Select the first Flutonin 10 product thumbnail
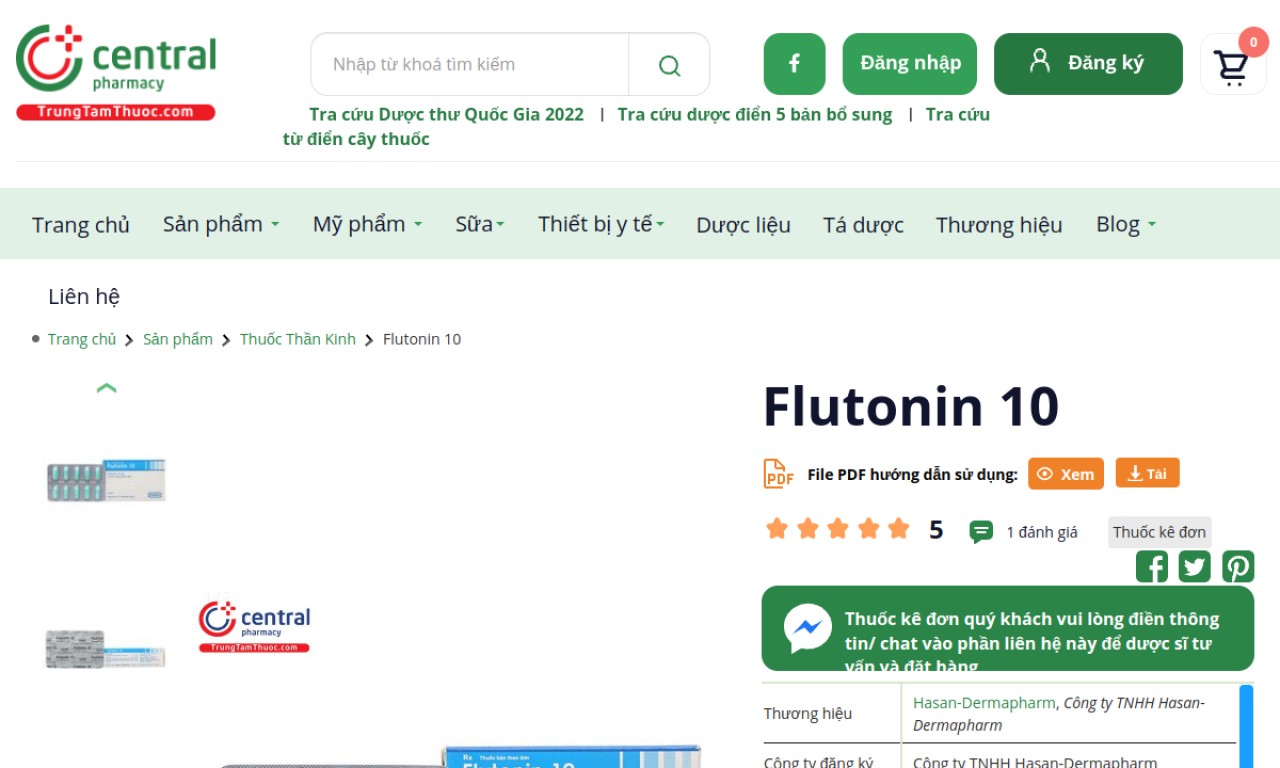This screenshot has height=768, width=1280. coord(106,480)
